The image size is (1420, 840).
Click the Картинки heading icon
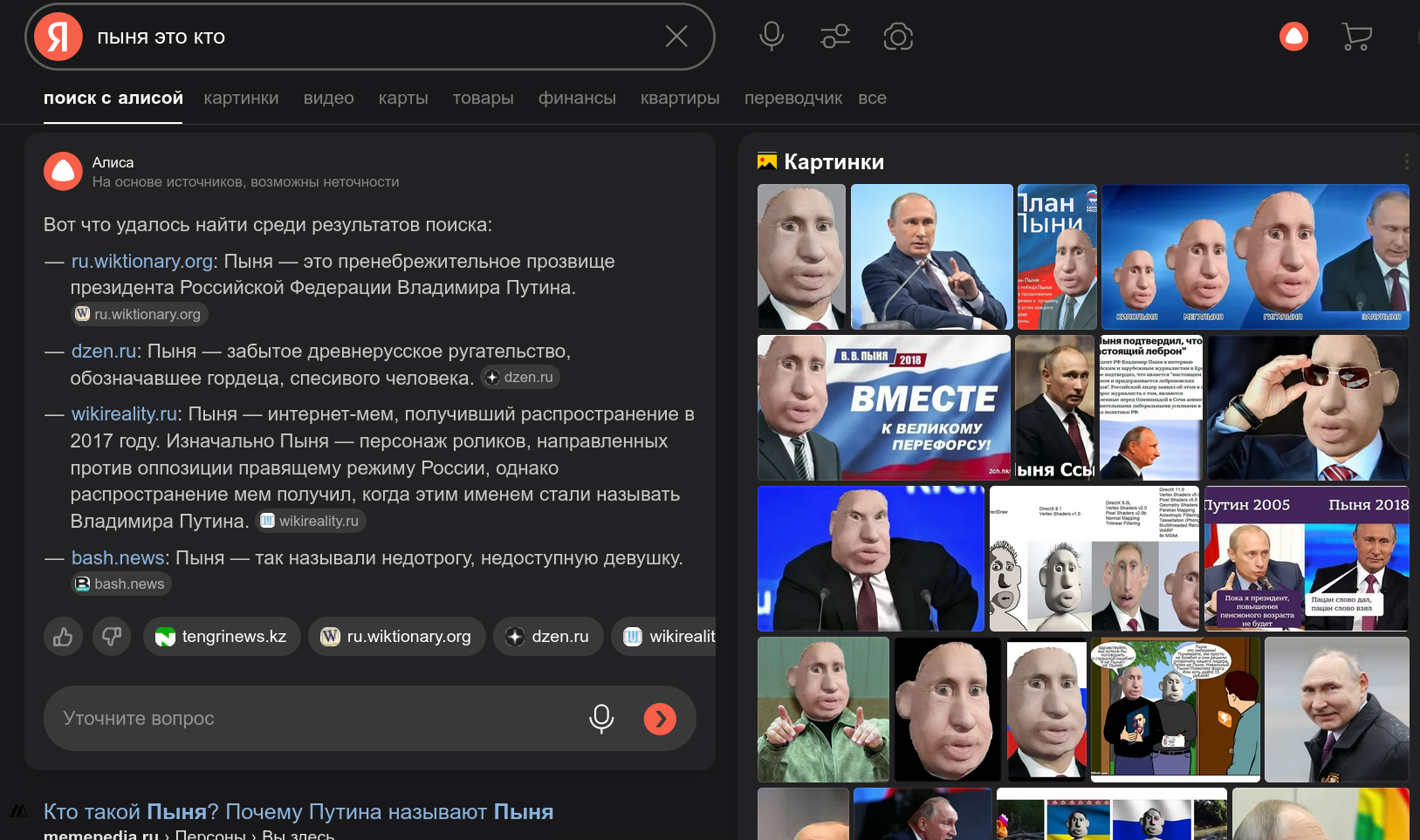[x=767, y=161]
